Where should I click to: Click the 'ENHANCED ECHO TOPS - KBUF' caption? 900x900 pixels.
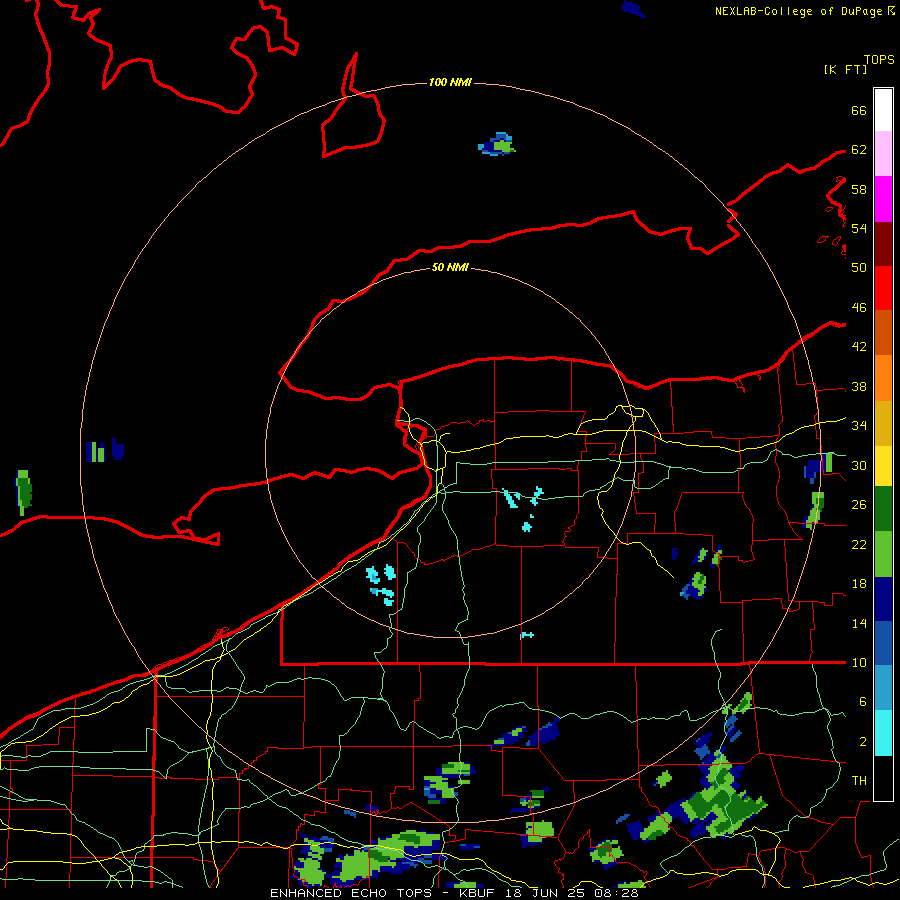pyautogui.click(x=382, y=893)
